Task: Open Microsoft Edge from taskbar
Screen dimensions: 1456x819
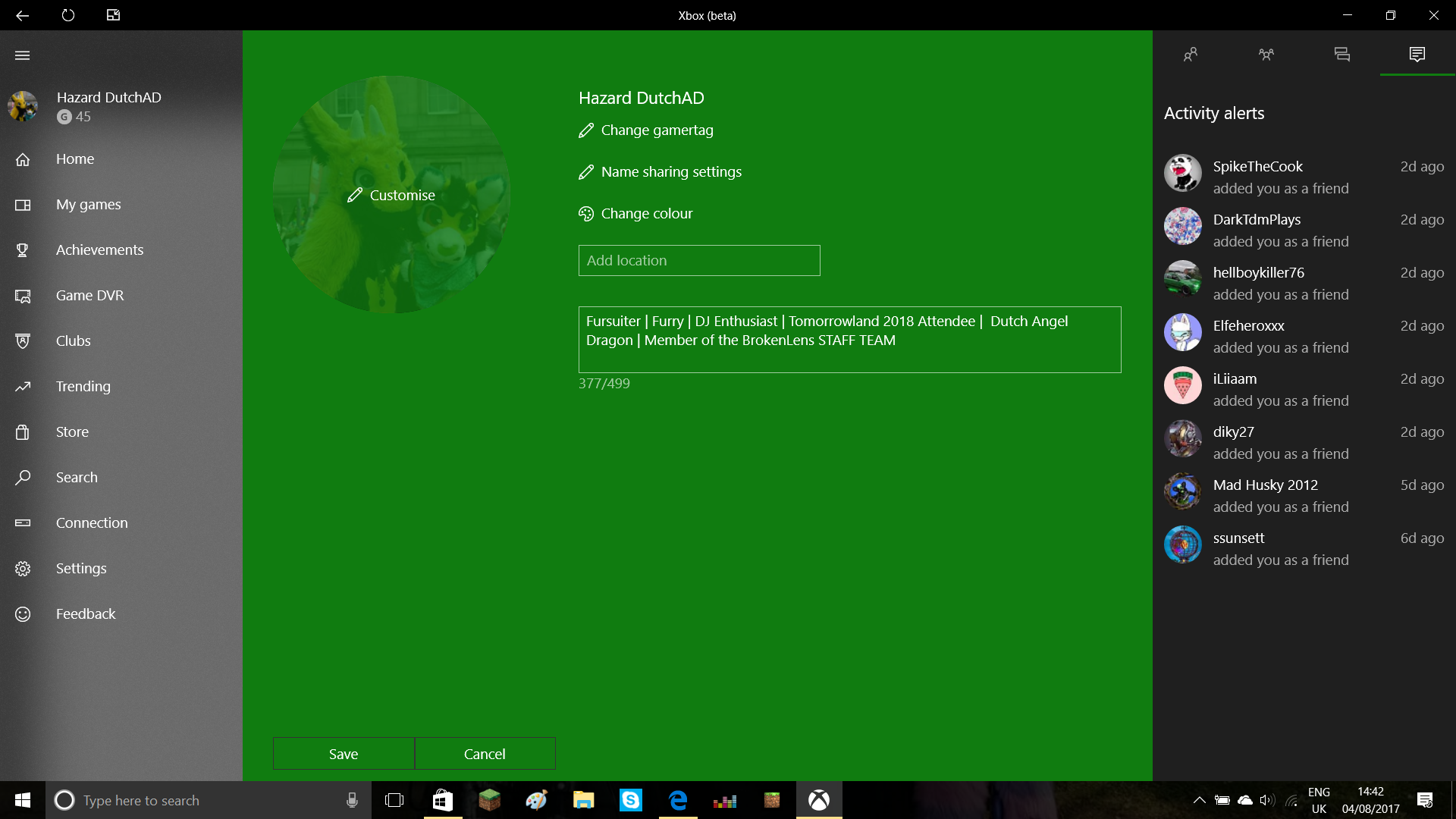Action: [678, 800]
